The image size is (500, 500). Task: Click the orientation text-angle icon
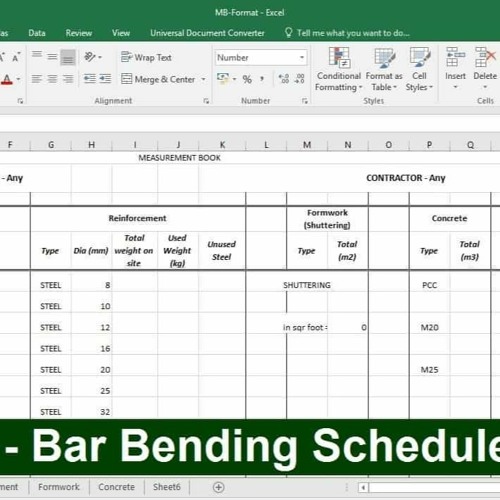pyautogui.click(x=93, y=57)
